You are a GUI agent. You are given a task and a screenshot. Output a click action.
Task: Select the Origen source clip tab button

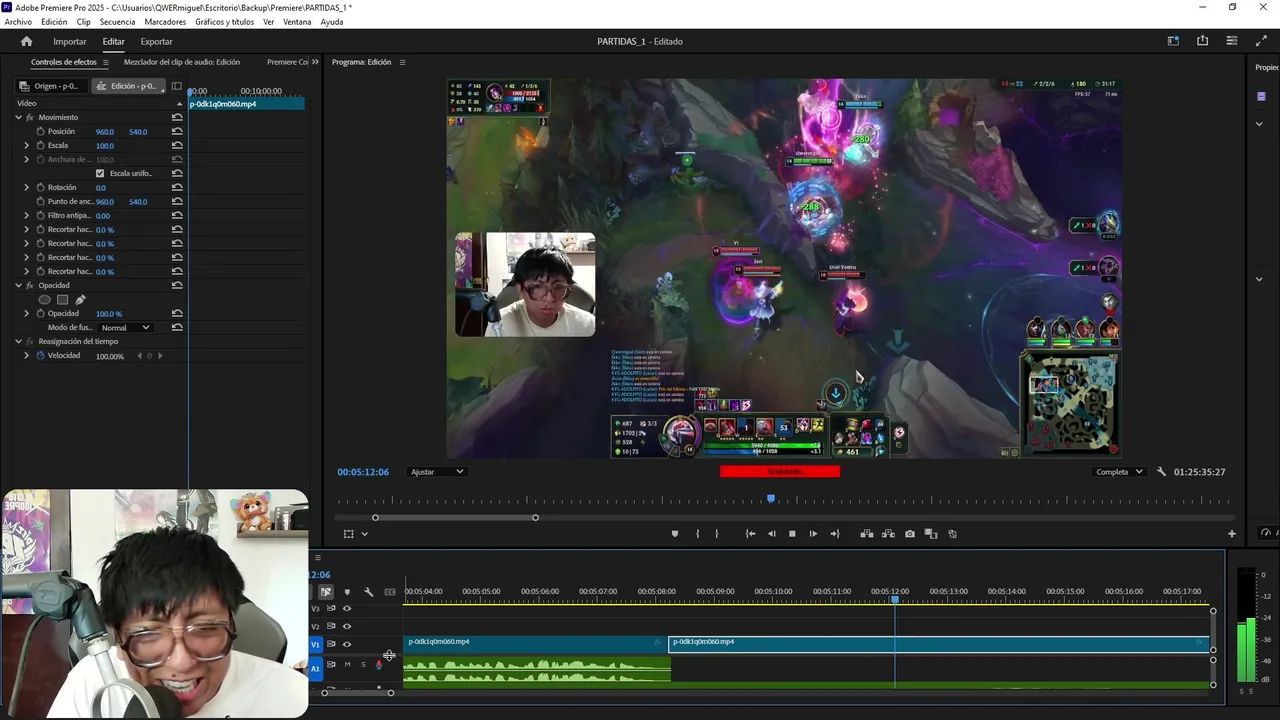50,86
